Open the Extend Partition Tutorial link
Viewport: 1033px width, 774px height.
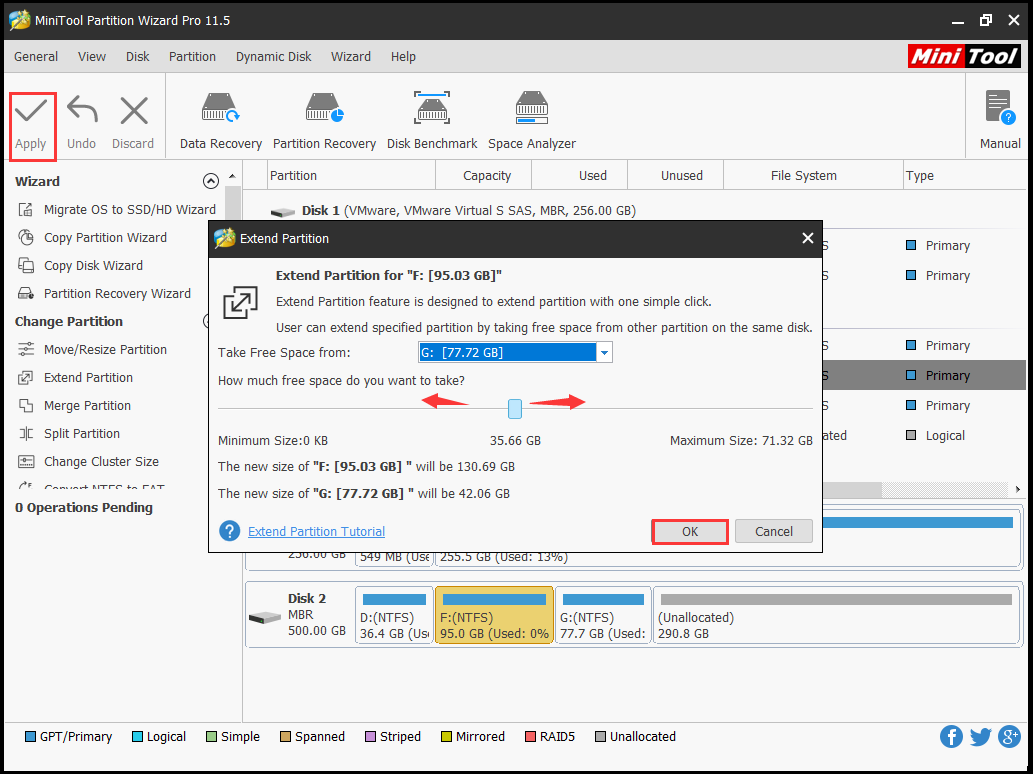pyautogui.click(x=316, y=532)
